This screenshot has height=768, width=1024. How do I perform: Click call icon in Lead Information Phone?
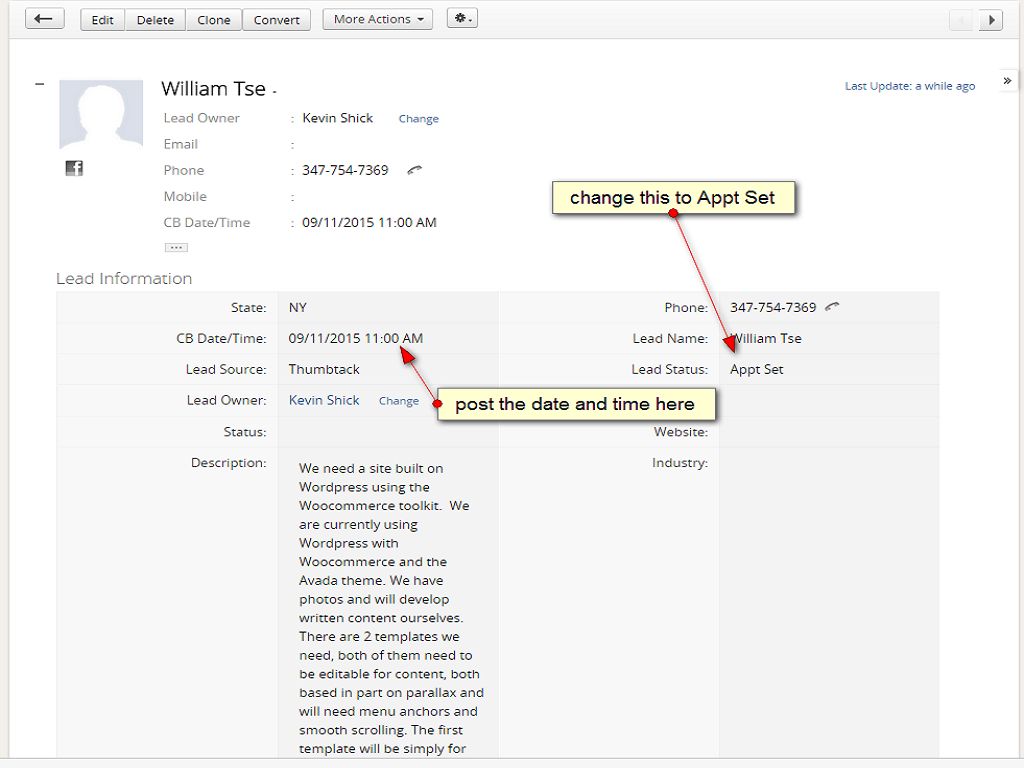pyautogui.click(x=832, y=306)
